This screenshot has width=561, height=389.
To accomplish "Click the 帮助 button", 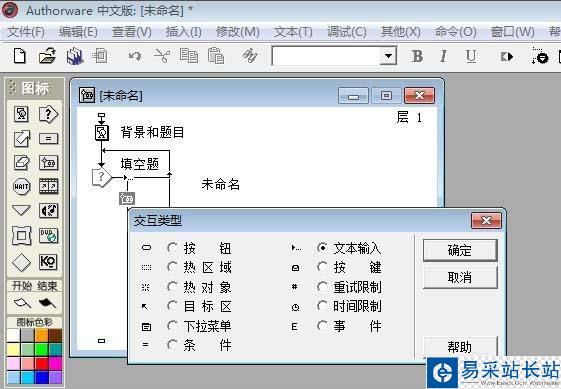I will pyautogui.click(x=460, y=346).
